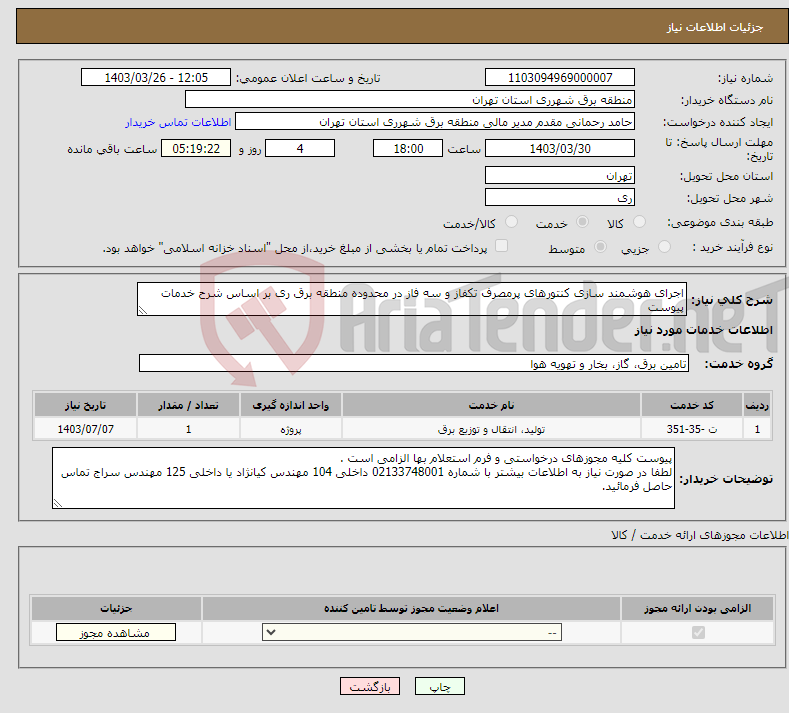This screenshot has height=713, width=789.
Task: Click the جزئیات column header in permits table
Action: [116, 608]
